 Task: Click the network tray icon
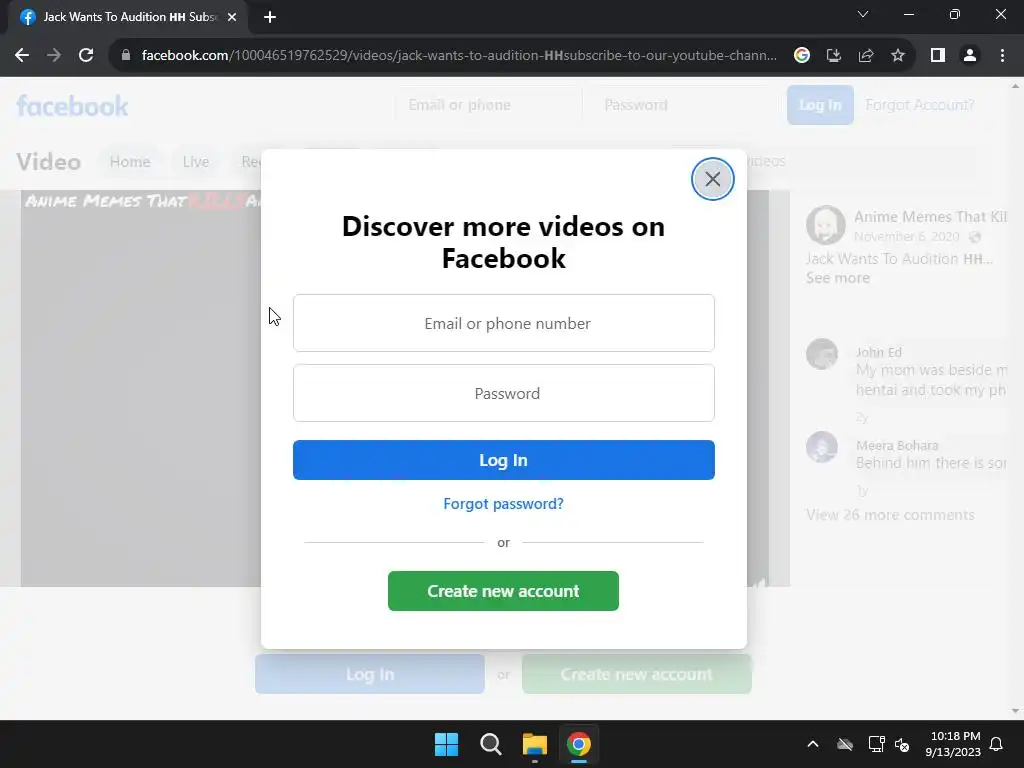pyautogui.click(x=876, y=744)
